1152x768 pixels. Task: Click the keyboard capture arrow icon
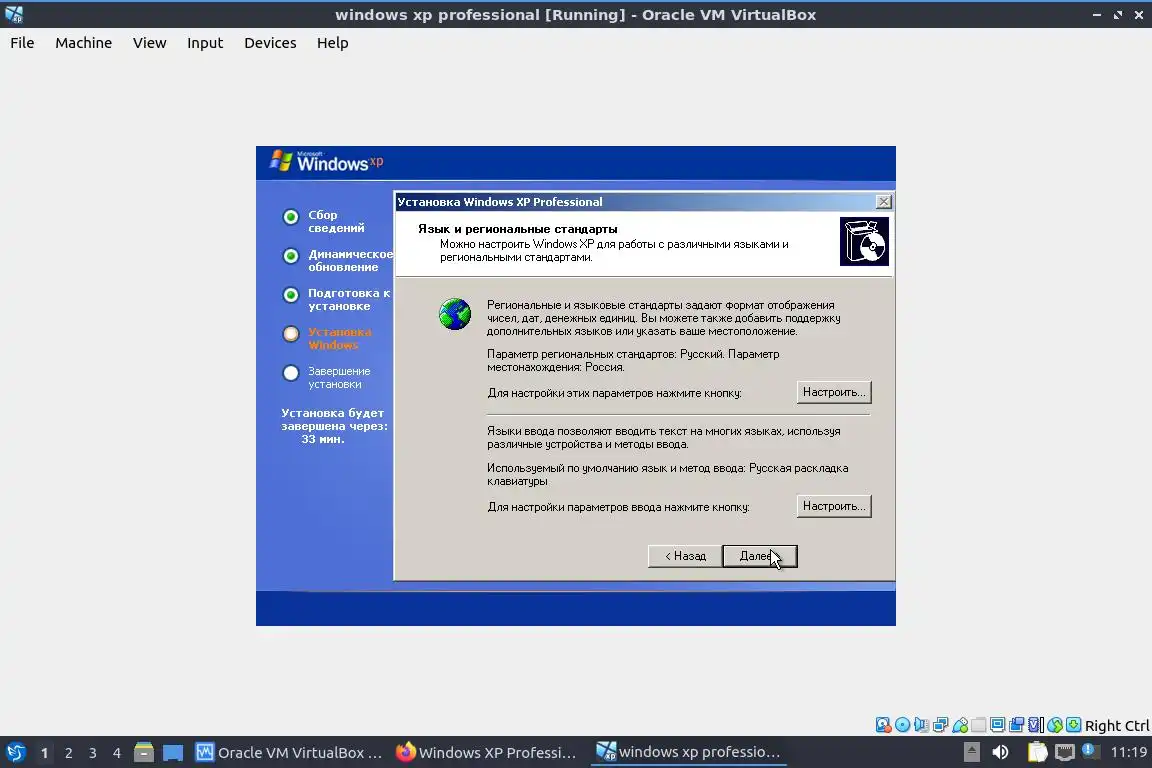coord(1073,725)
